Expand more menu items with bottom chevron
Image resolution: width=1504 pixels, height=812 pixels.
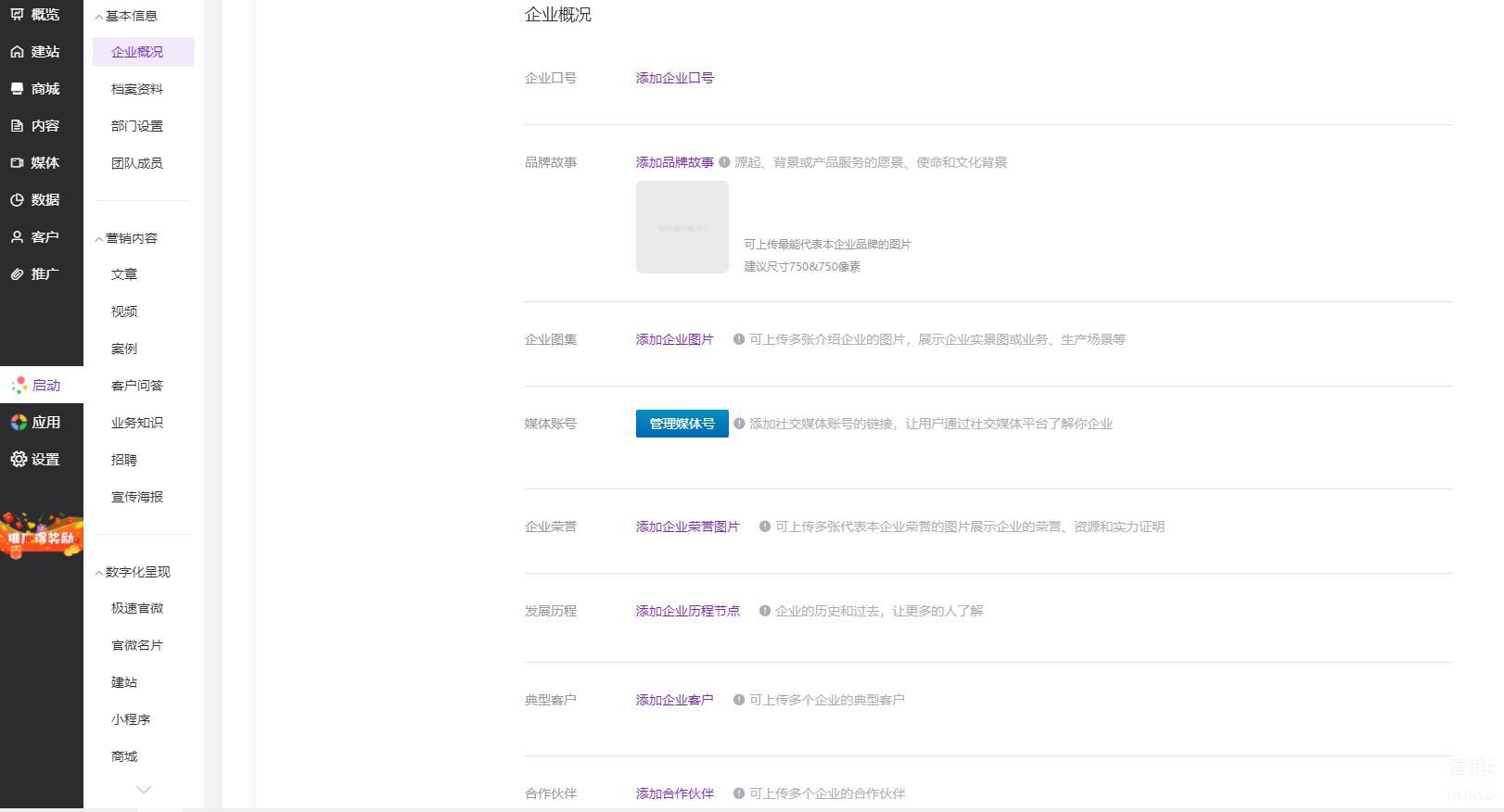point(144,790)
